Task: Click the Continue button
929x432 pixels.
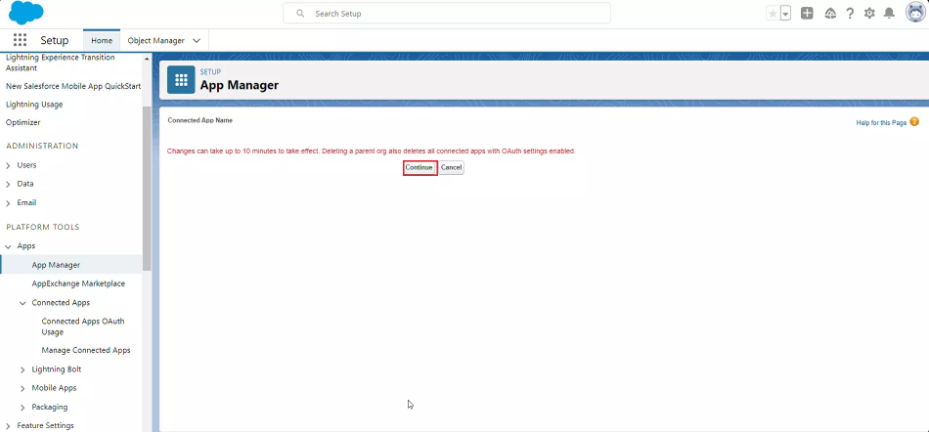Action: (419, 168)
